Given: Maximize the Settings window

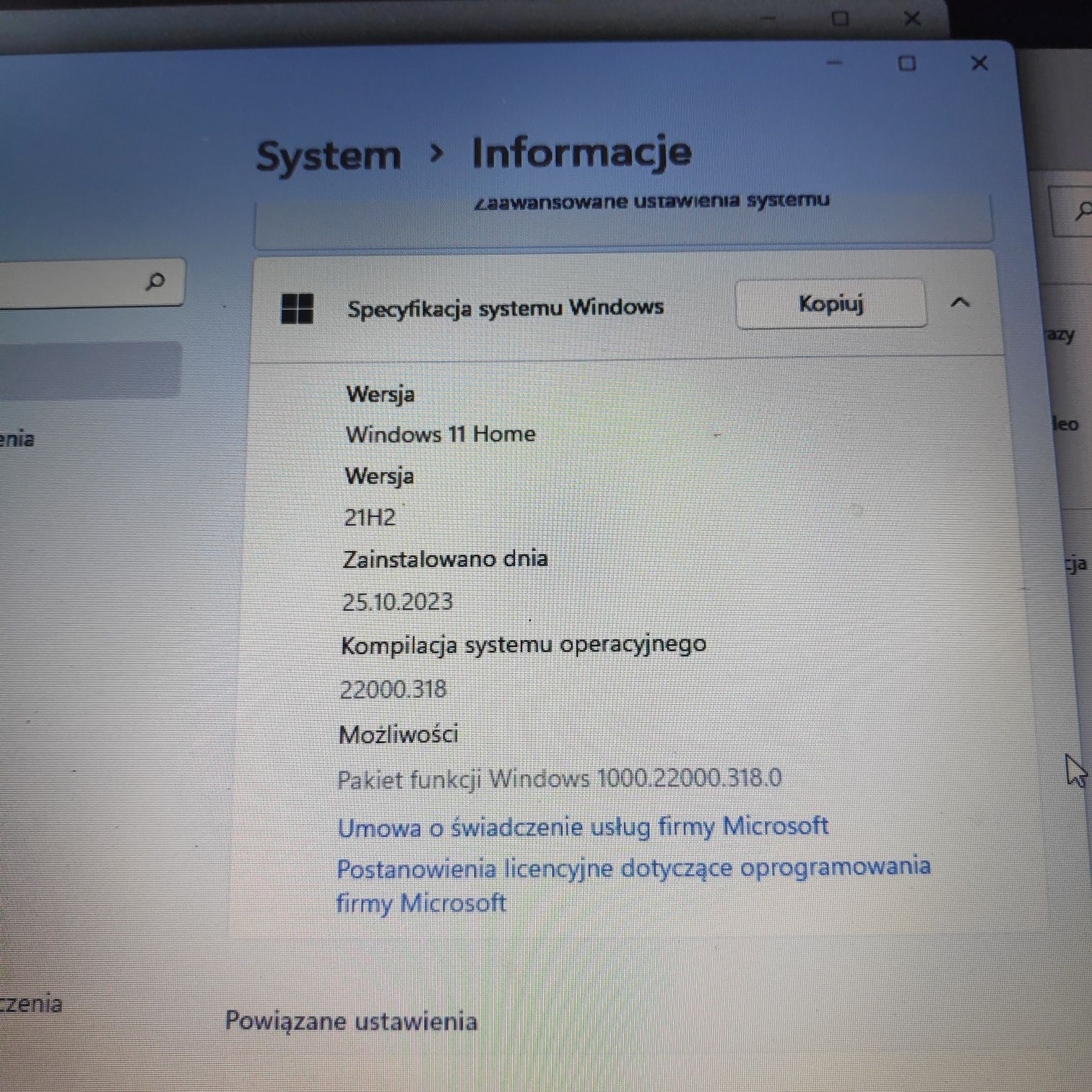Looking at the screenshot, I should point(907,64).
